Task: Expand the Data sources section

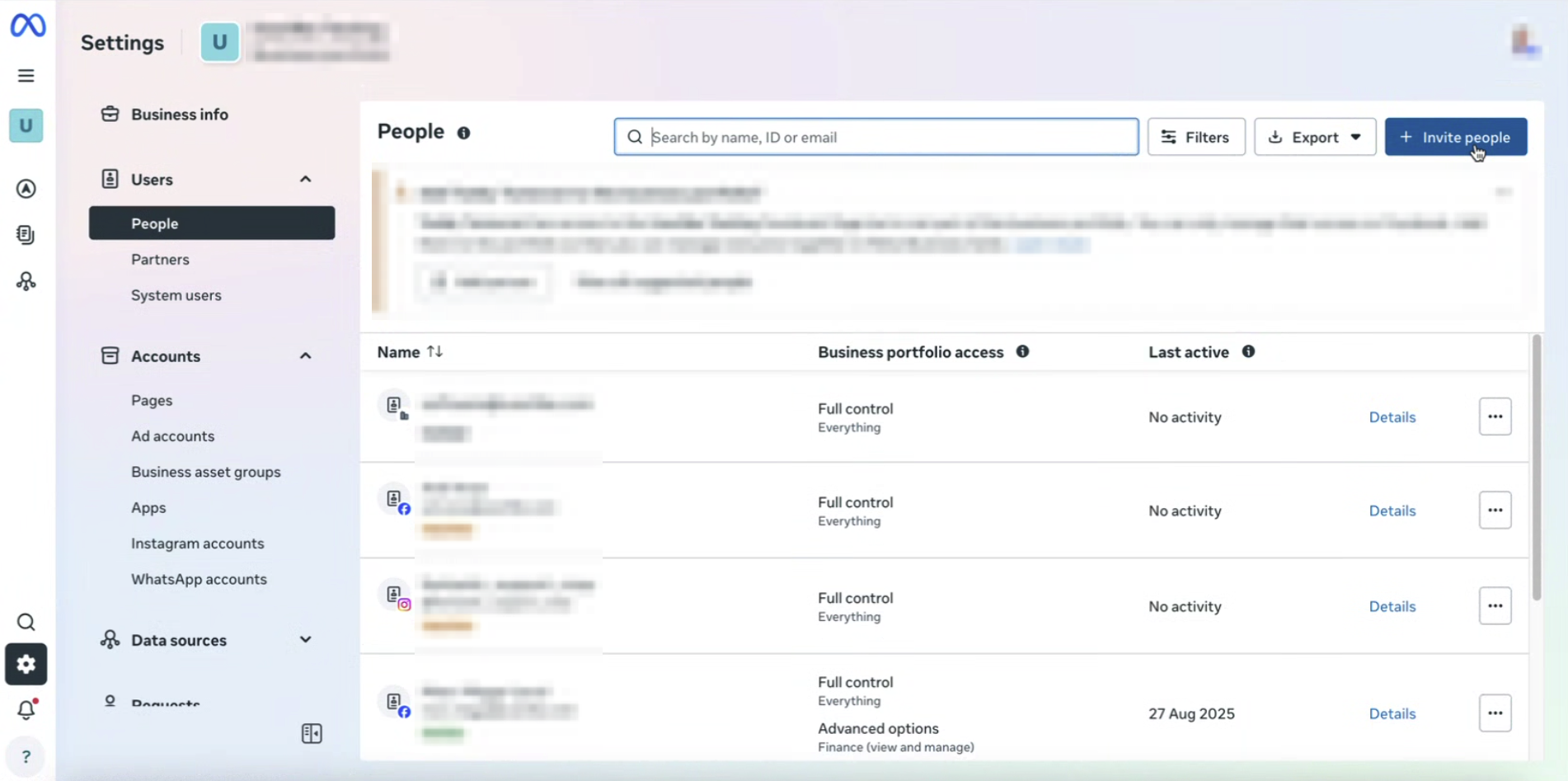Action: (x=305, y=640)
